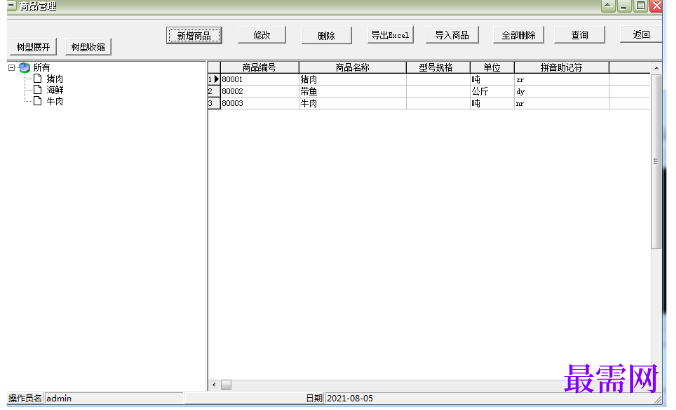676x410 pixels.
Task: Open the 商品管理 window system menu icon
Action: pos(12,6)
